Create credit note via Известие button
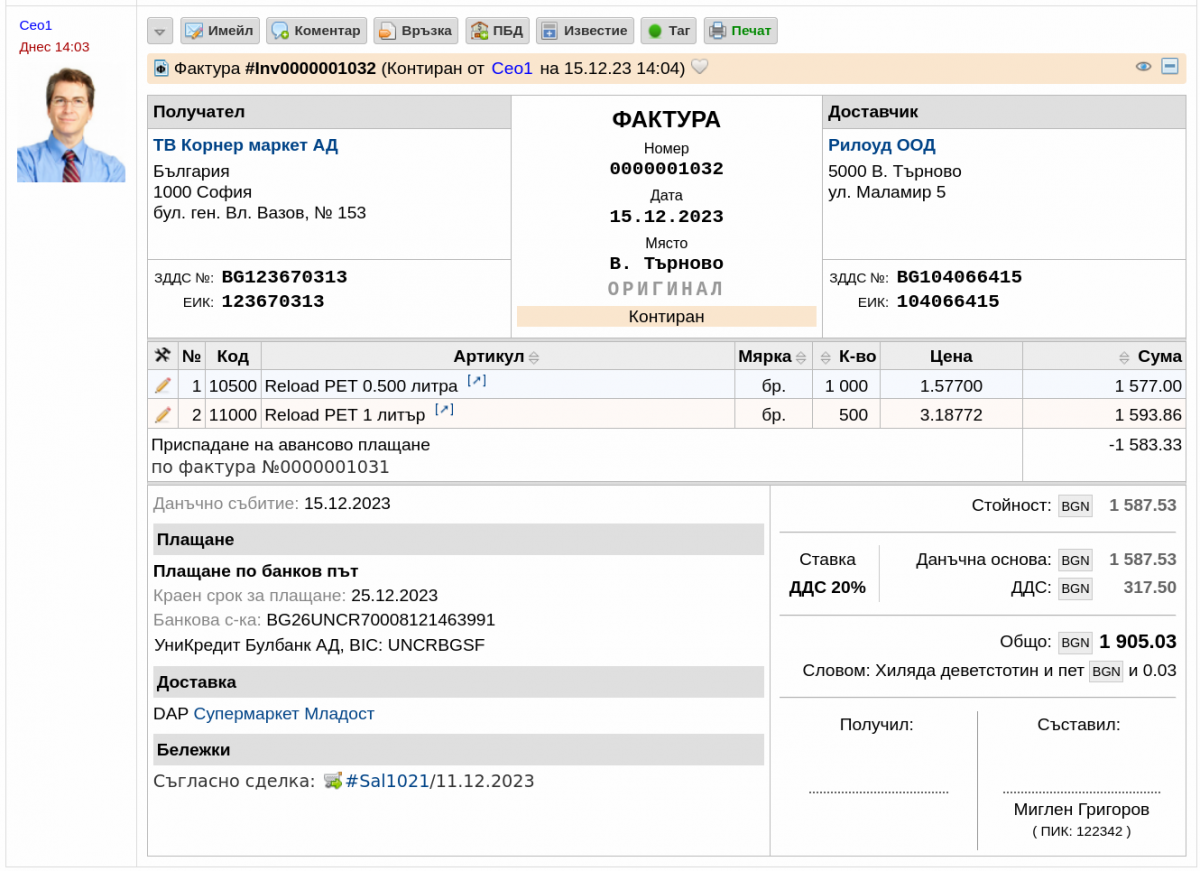 (585, 31)
